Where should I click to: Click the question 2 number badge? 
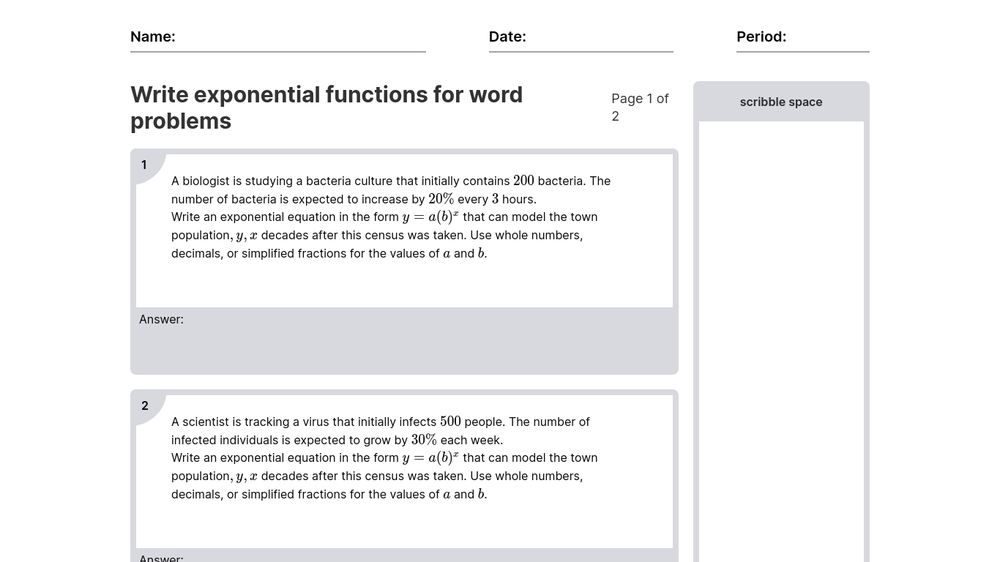[x=145, y=406]
